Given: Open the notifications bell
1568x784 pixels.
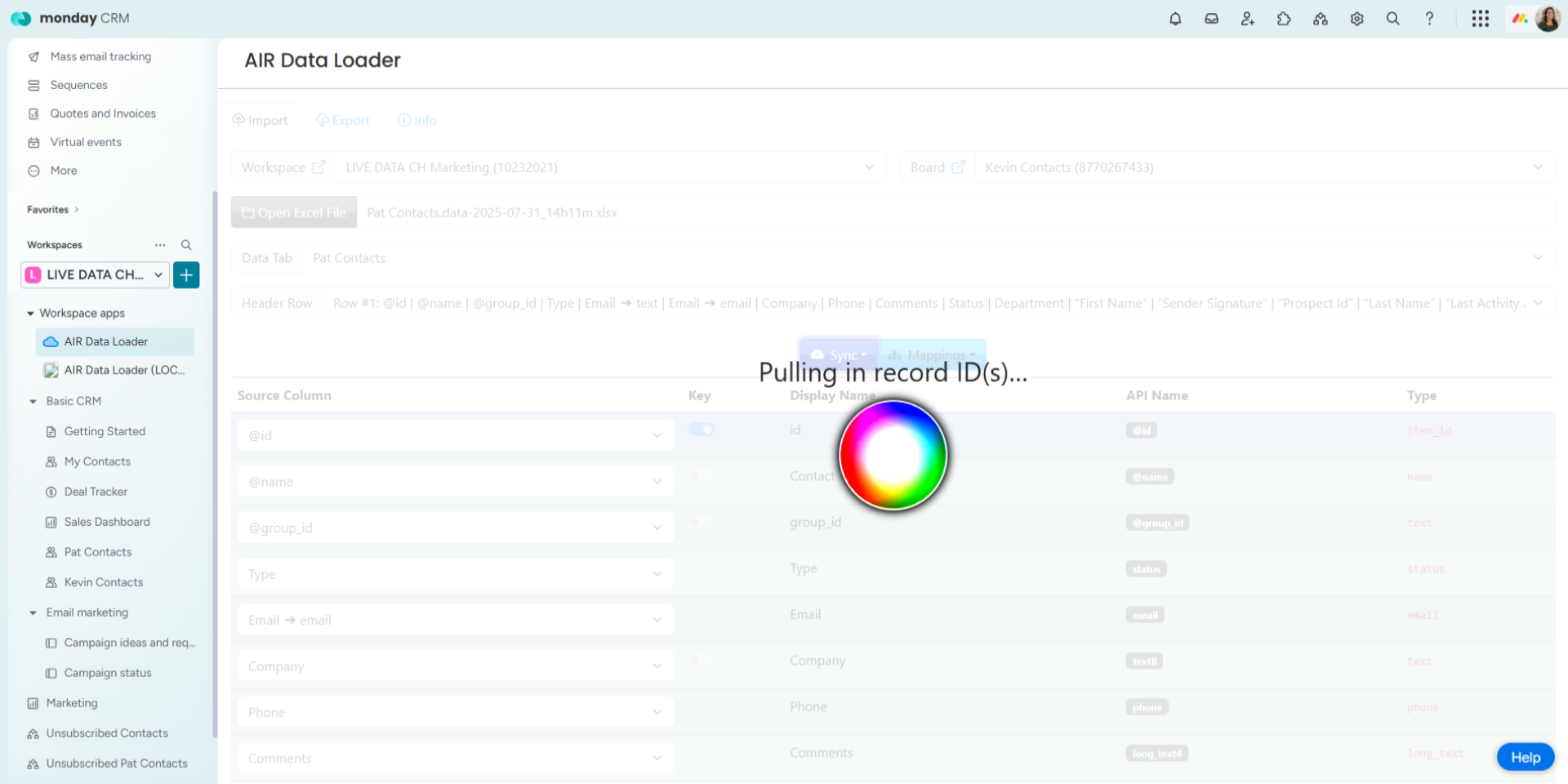Looking at the screenshot, I should (x=1175, y=19).
